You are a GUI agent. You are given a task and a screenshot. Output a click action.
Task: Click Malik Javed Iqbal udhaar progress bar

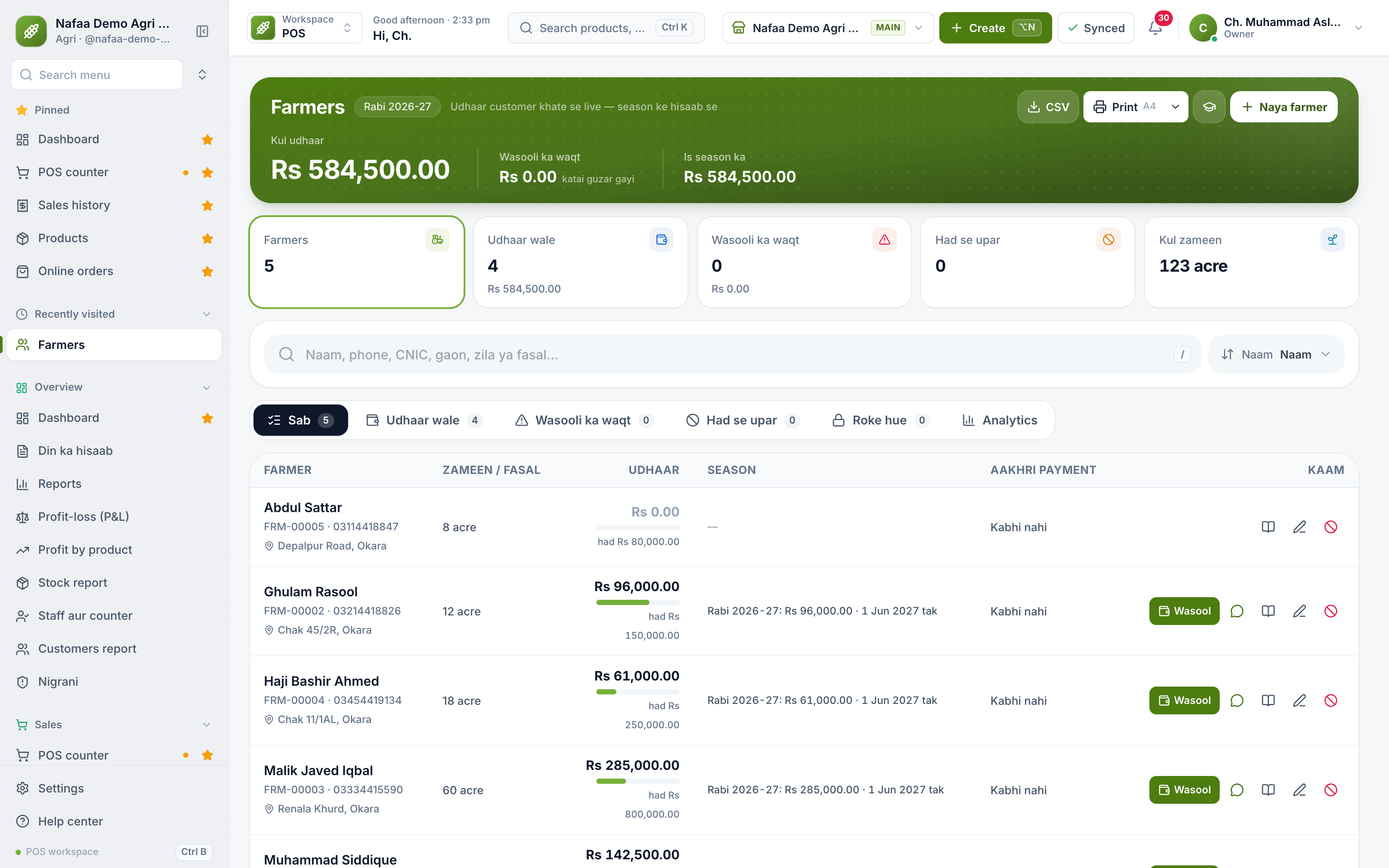pyautogui.click(x=638, y=781)
